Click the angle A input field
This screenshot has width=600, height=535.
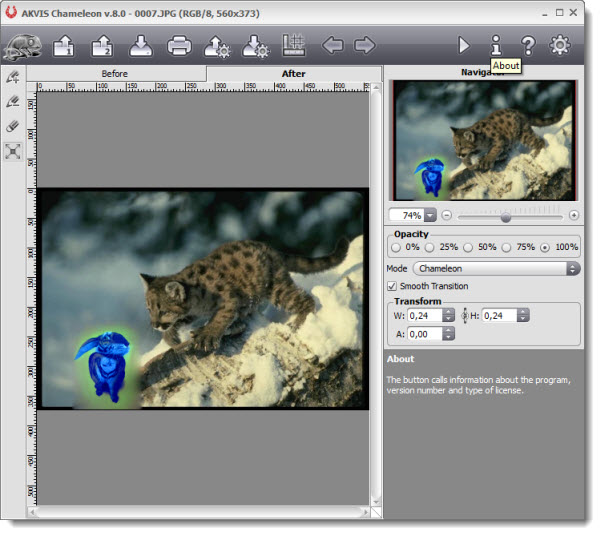click(423, 334)
